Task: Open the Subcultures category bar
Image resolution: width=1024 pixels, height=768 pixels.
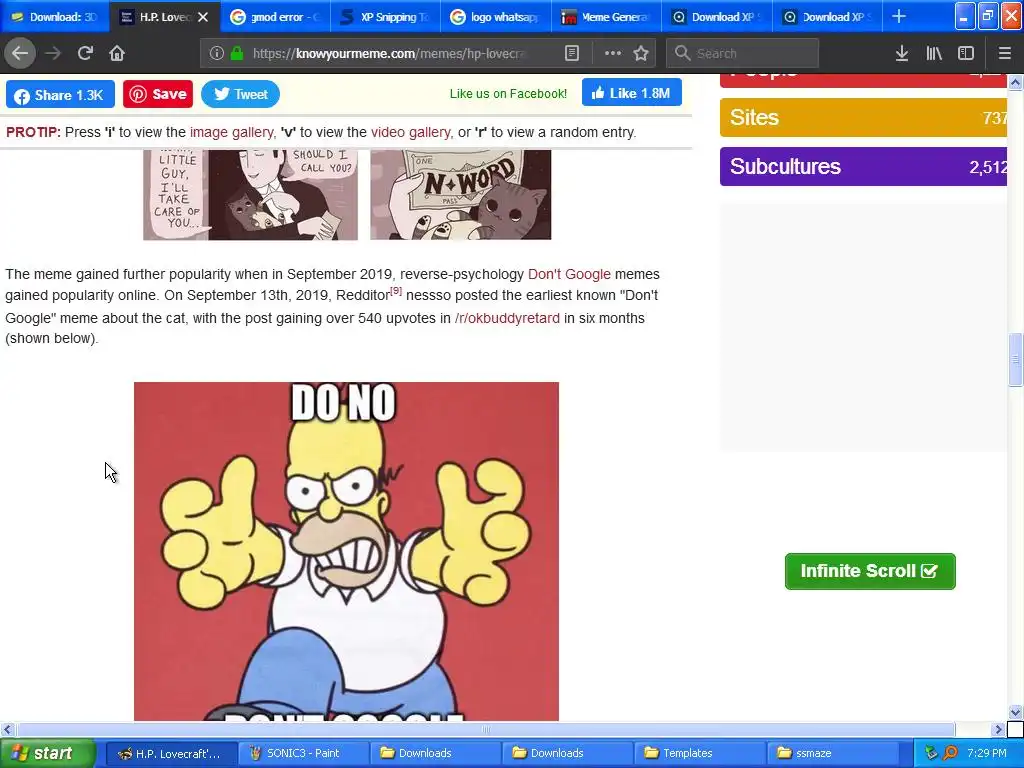Action: tap(863, 167)
